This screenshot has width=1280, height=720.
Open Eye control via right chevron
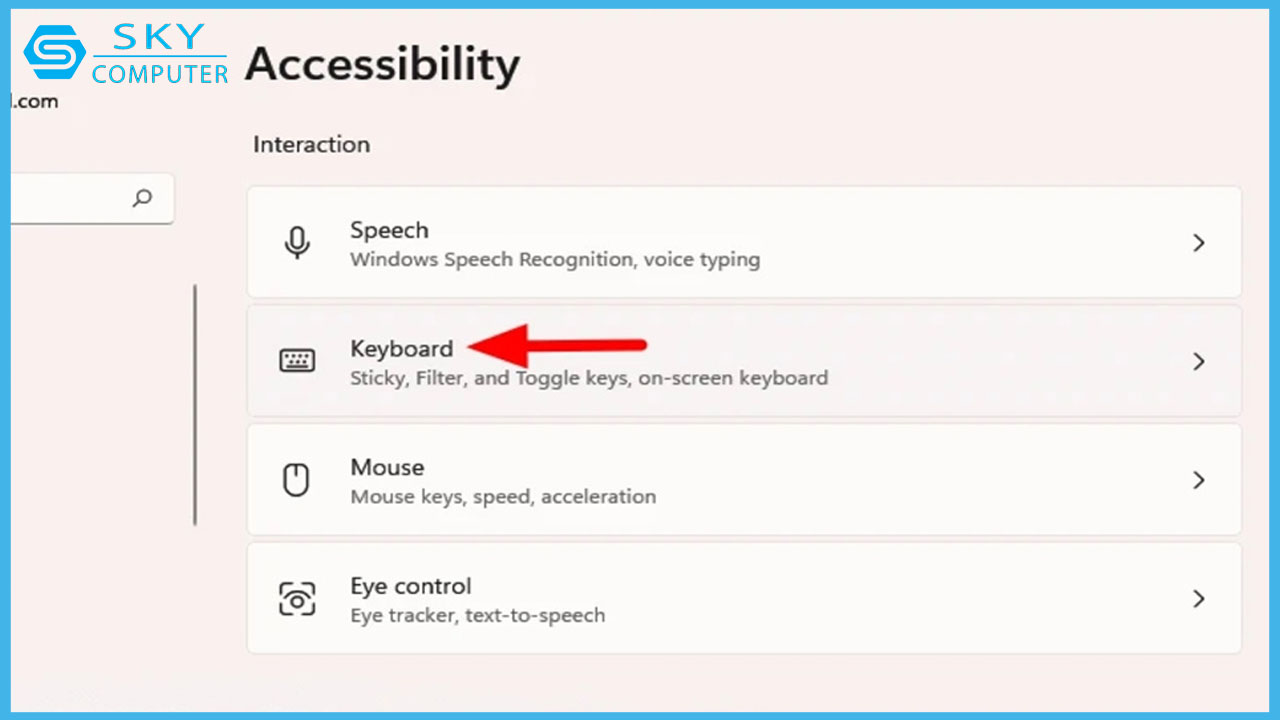coord(1199,599)
